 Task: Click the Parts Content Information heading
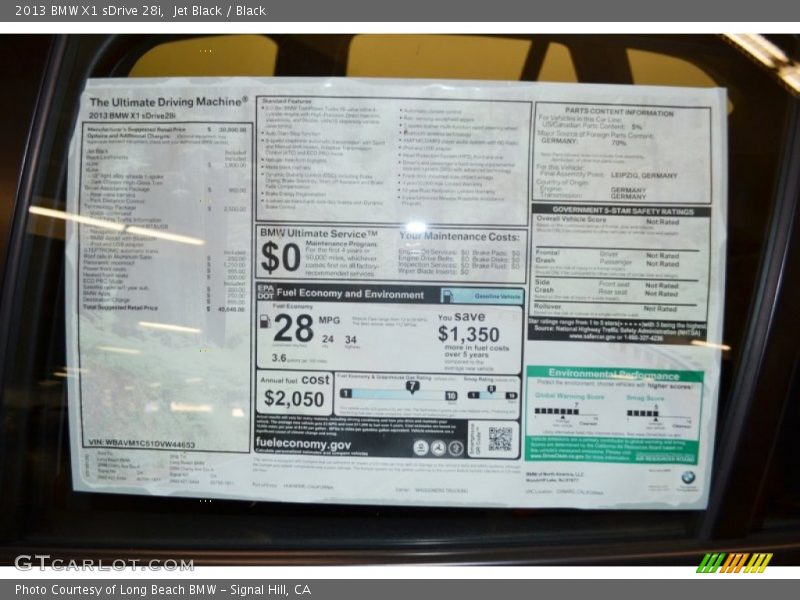pos(618,113)
